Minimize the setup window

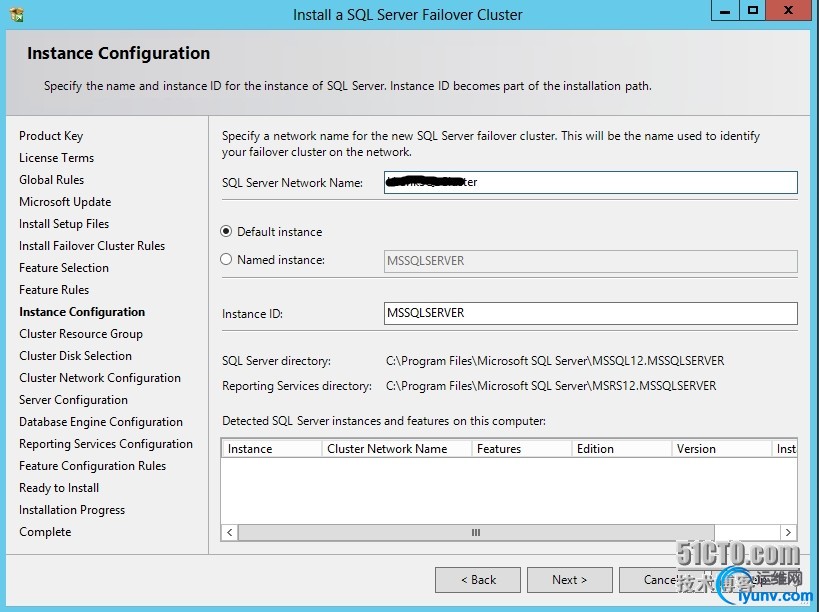(725, 10)
